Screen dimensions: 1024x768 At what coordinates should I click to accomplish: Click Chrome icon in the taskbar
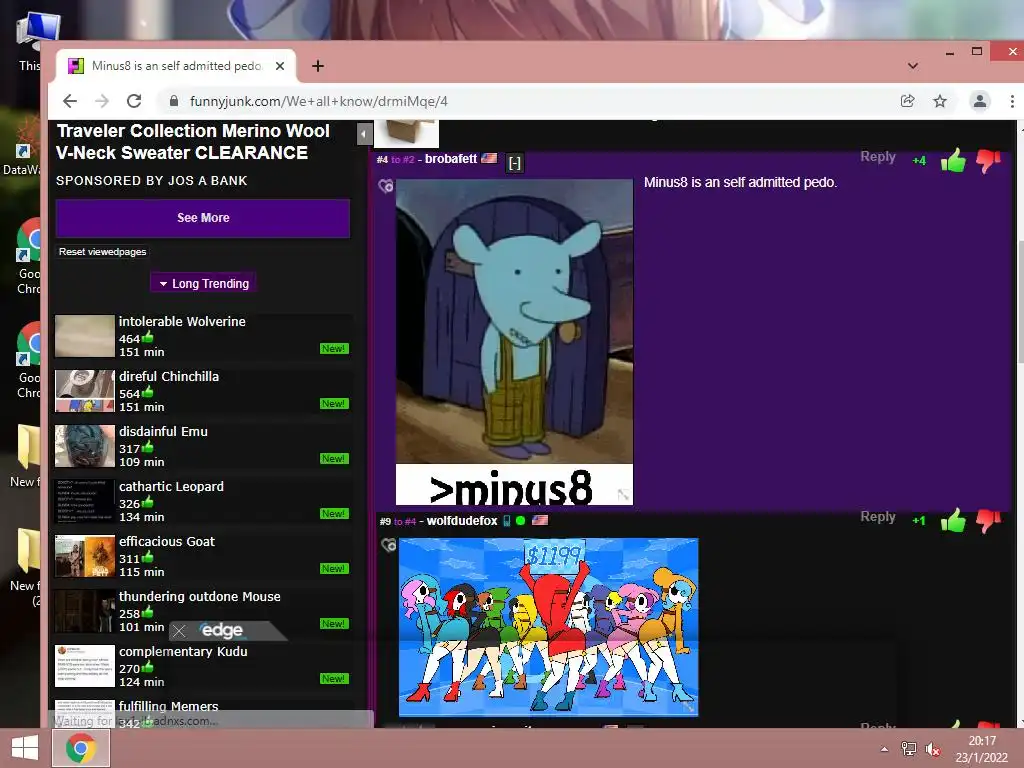click(80, 748)
